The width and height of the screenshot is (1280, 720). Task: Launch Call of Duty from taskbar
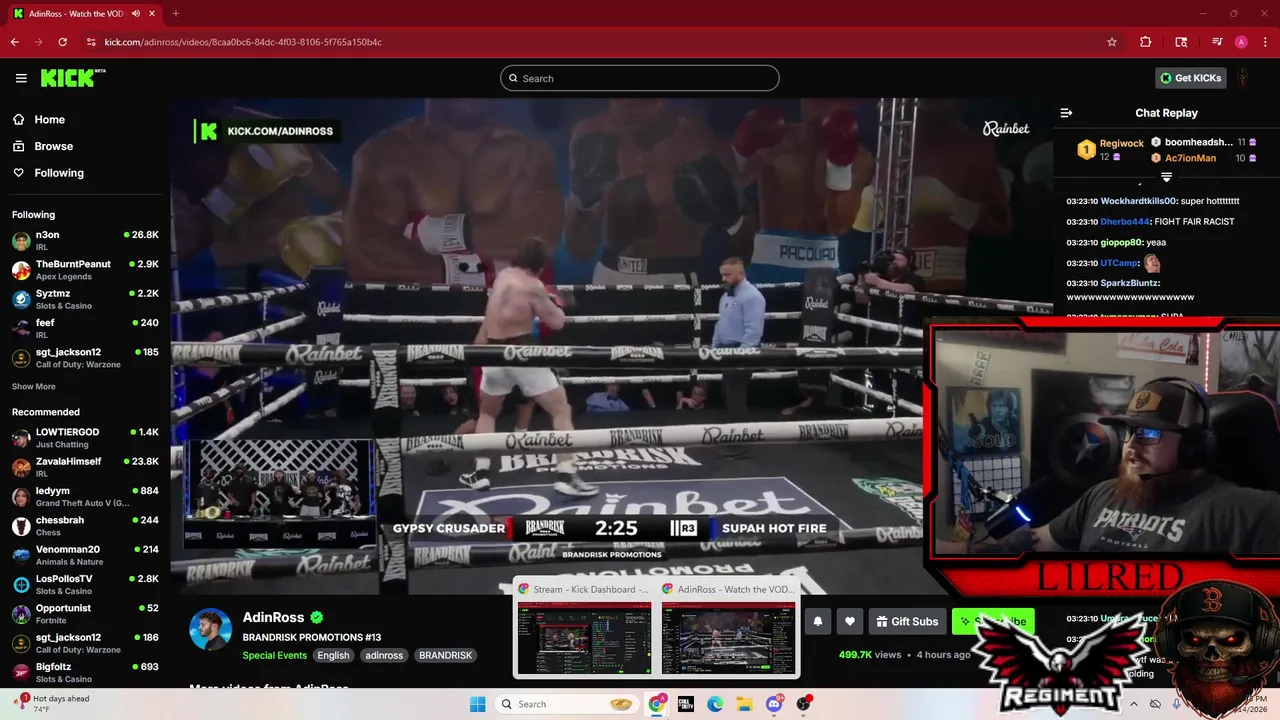click(686, 704)
